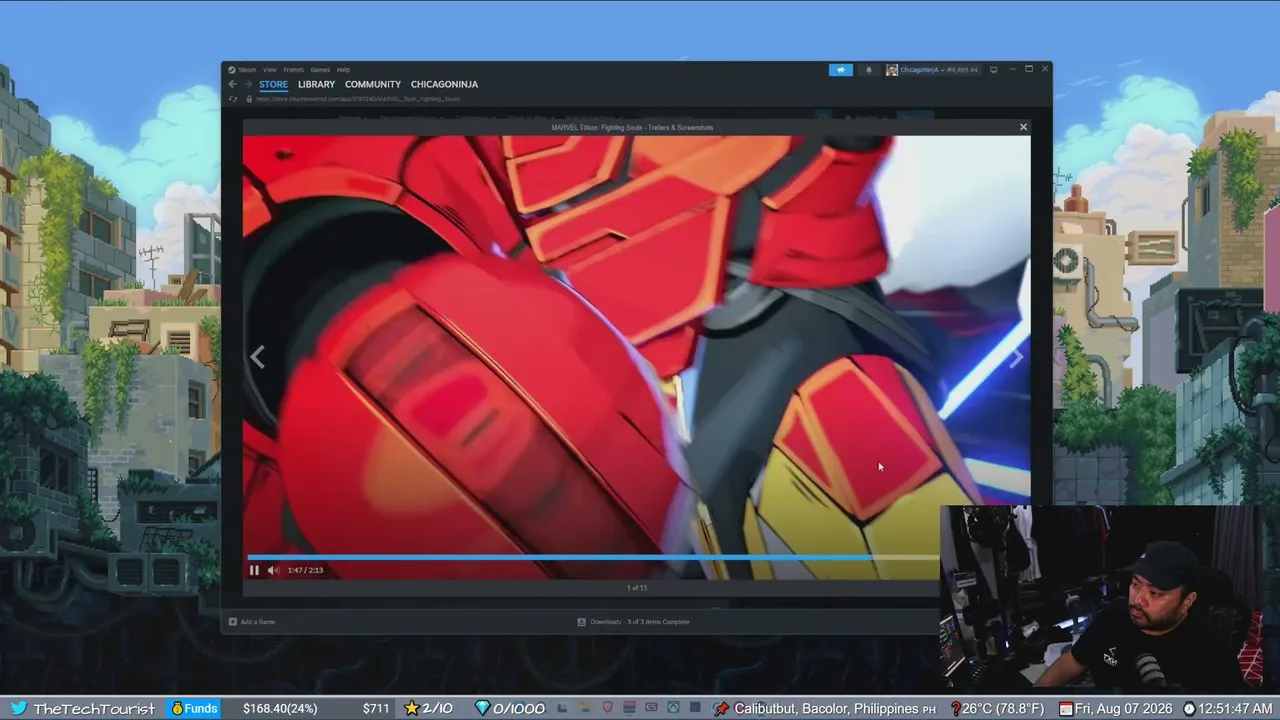Open the notifications bell

point(868,70)
